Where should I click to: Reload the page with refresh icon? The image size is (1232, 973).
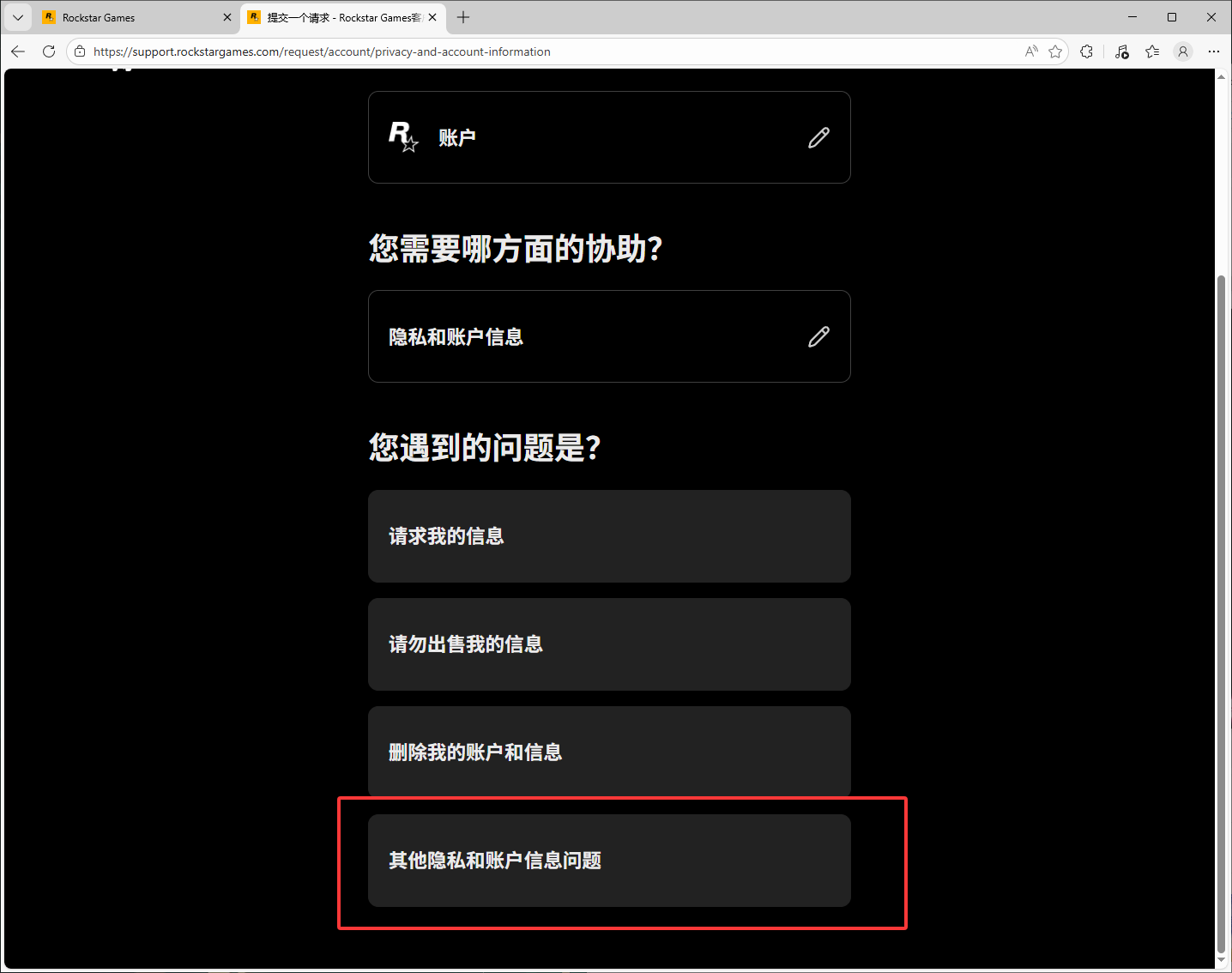pos(49,51)
